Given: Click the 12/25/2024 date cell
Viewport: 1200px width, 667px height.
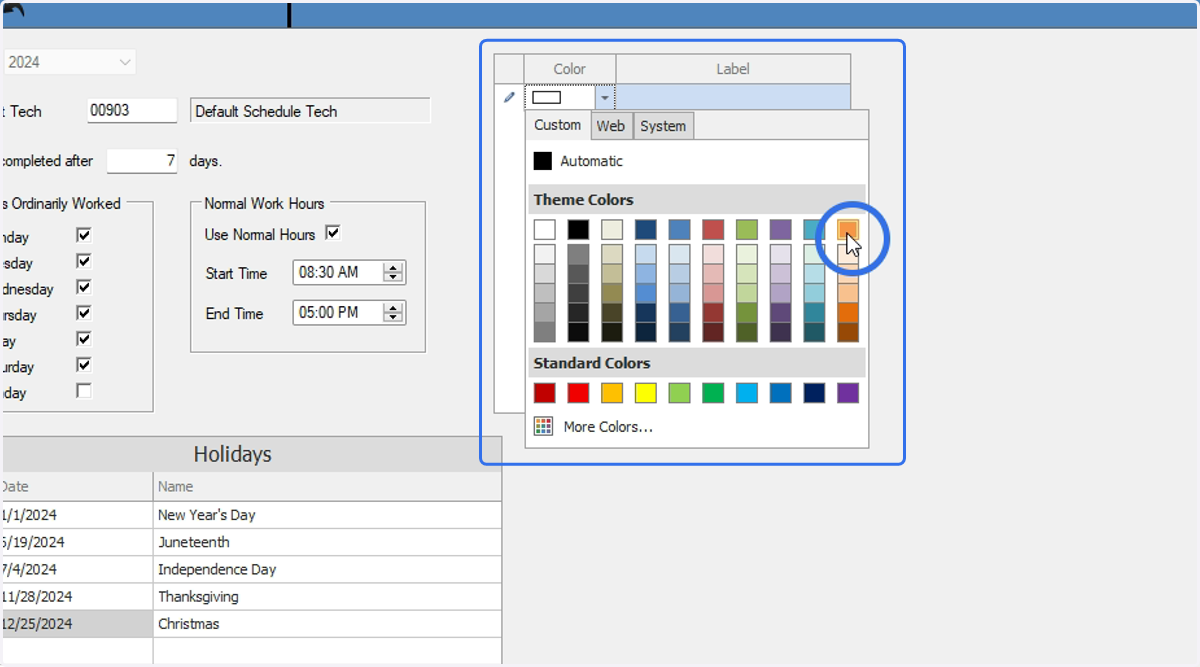Looking at the screenshot, I should [77, 623].
